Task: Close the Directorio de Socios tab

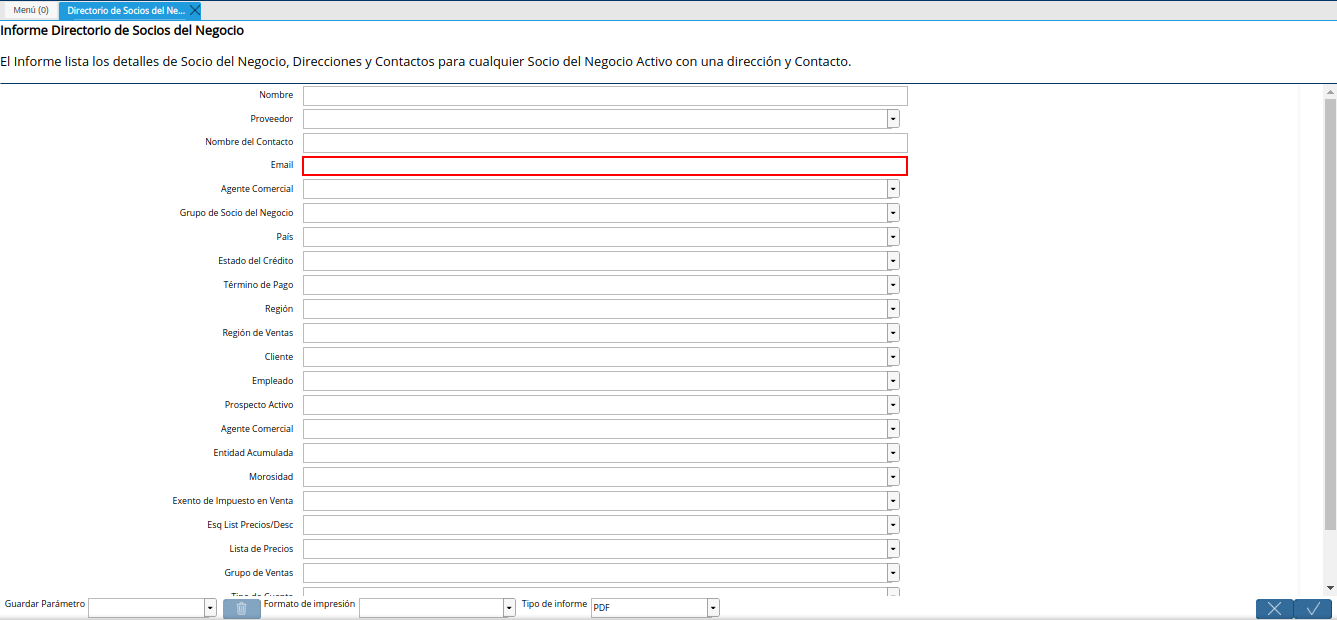Action: [195, 10]
